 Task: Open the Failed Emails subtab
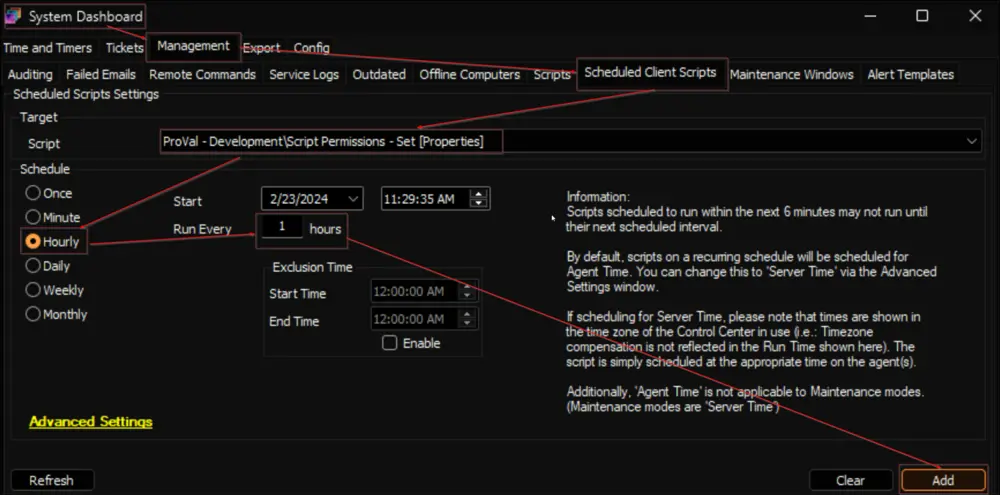click(101, 75)
